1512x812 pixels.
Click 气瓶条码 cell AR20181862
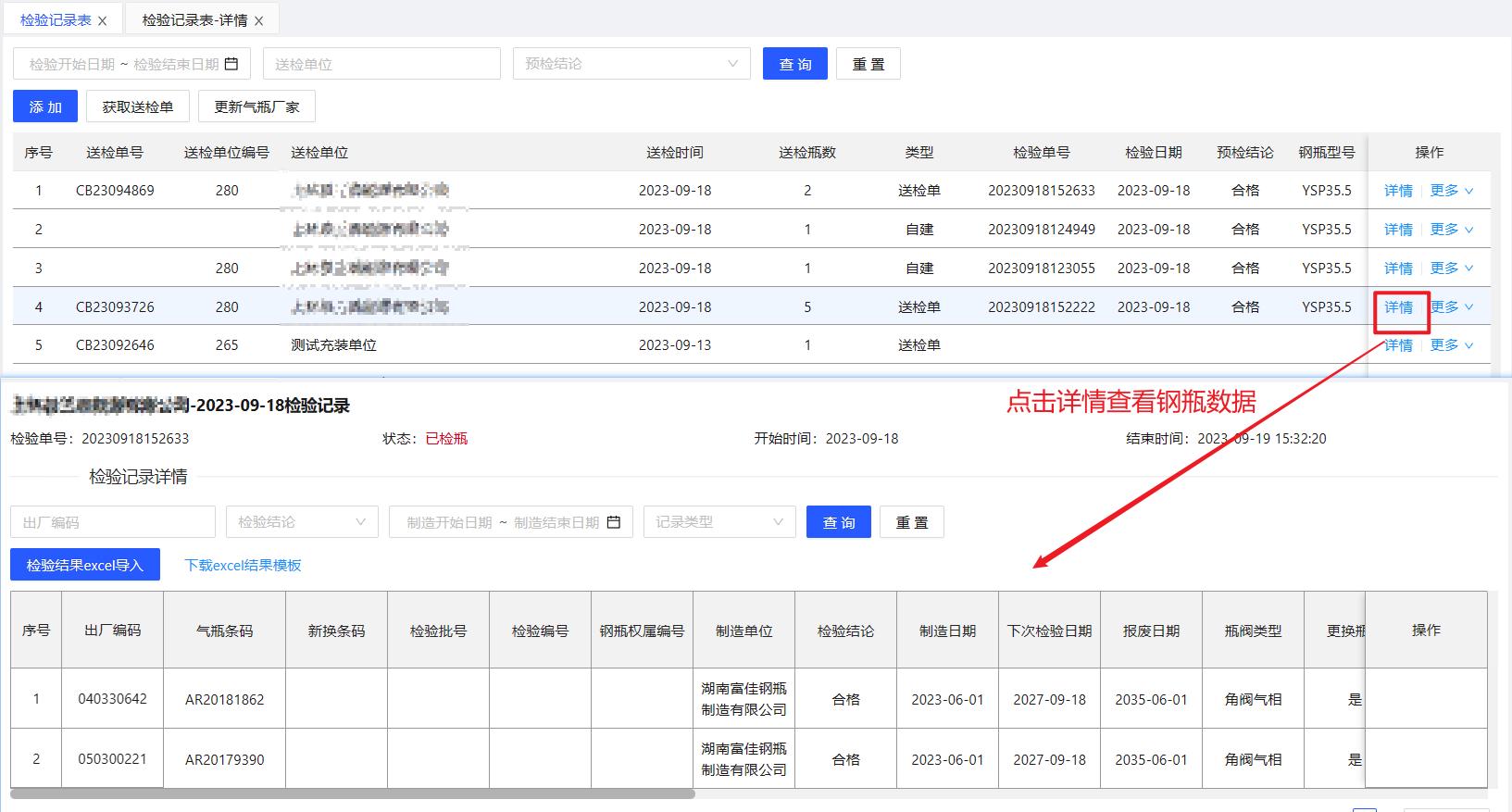click(x=225, y=700)
